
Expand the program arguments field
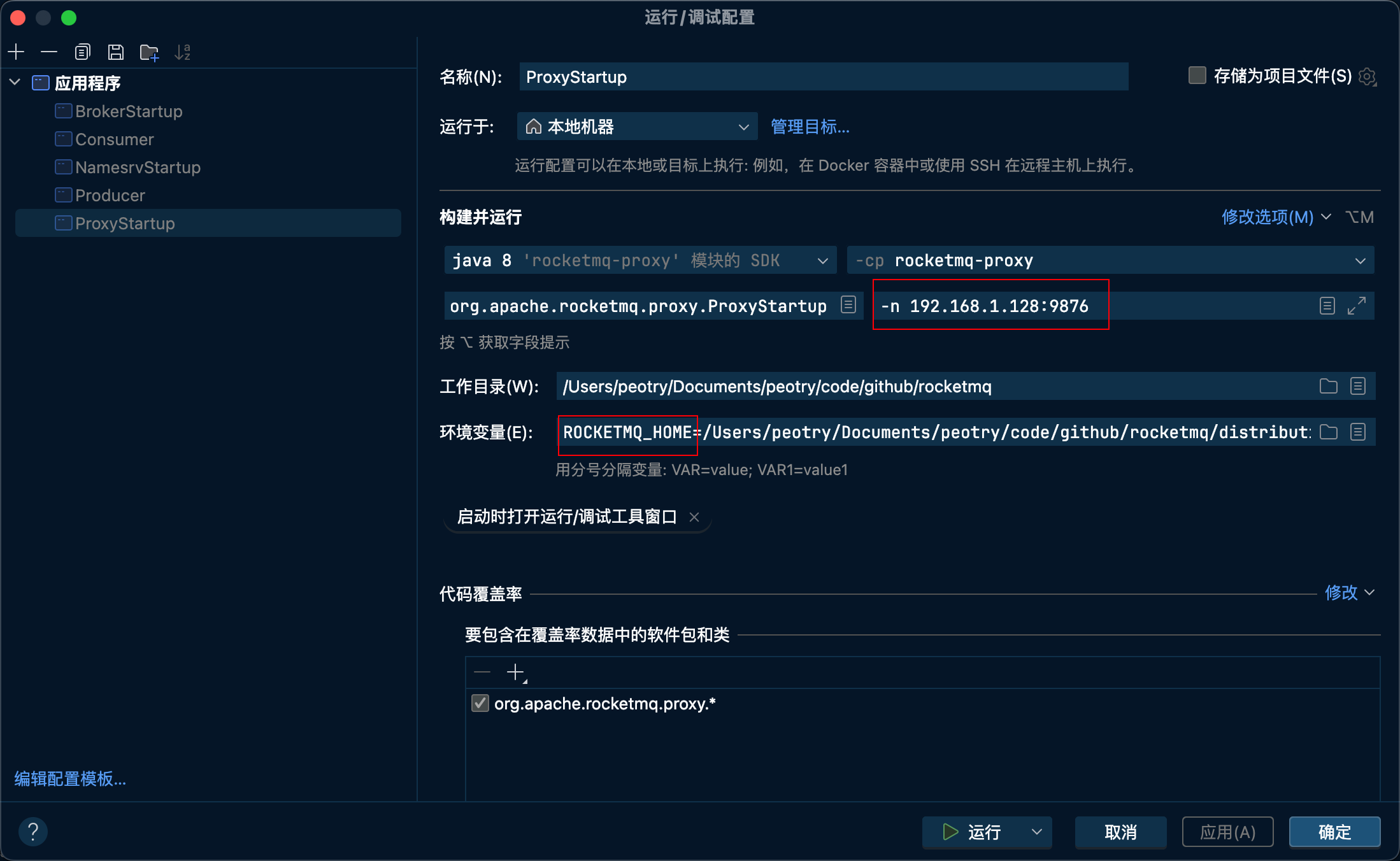(x=1357, y=306)
